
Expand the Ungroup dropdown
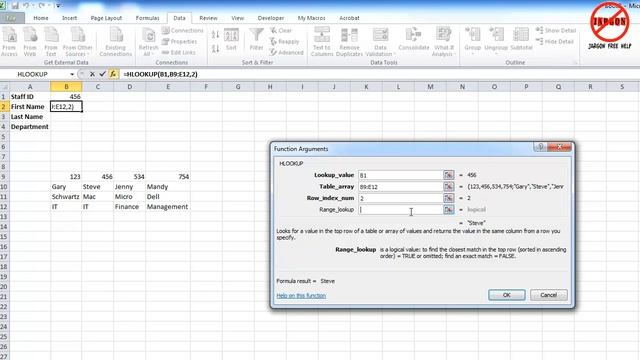coord(496,53)
